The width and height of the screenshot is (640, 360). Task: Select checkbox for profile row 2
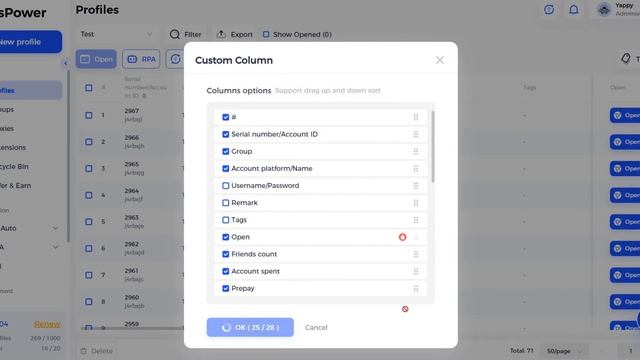89,142
